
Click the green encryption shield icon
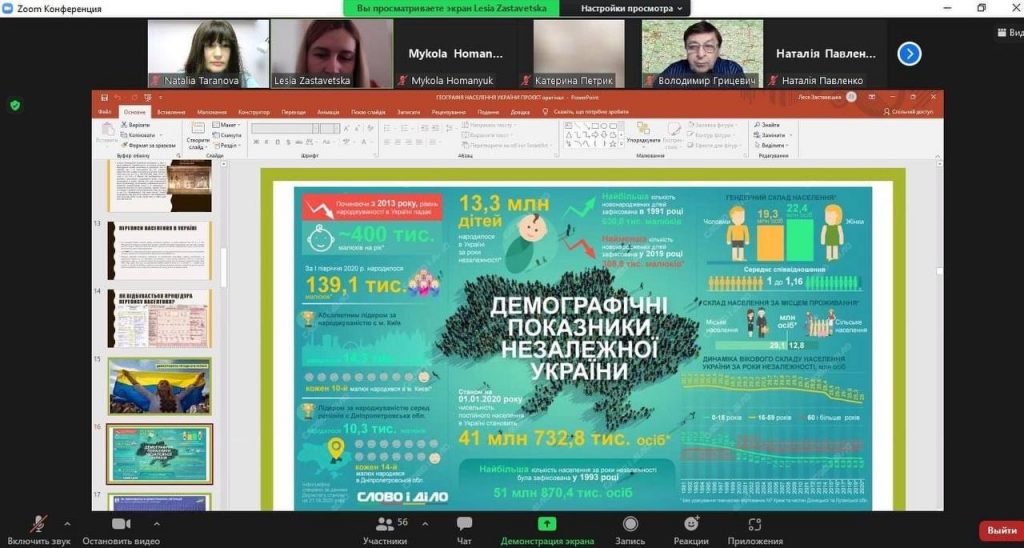[14, 105]
